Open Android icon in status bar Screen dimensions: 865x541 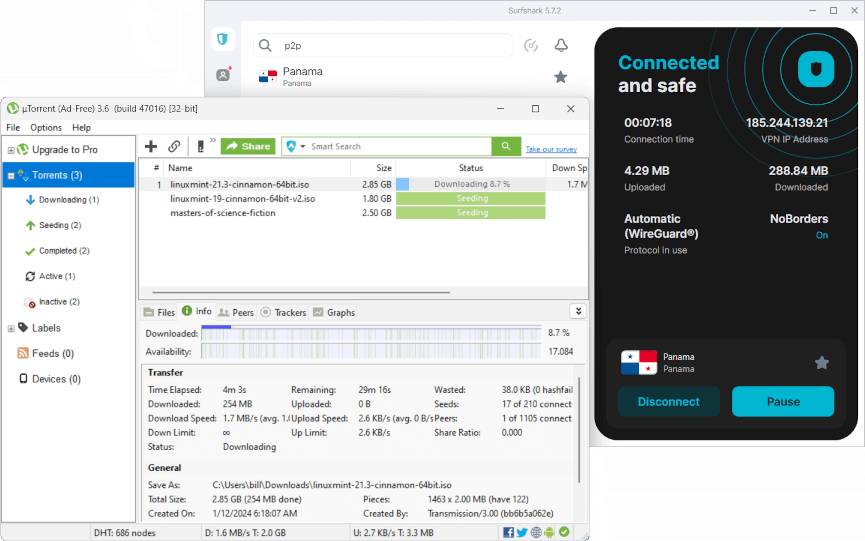pyautogui.click(x=549, y=532)
